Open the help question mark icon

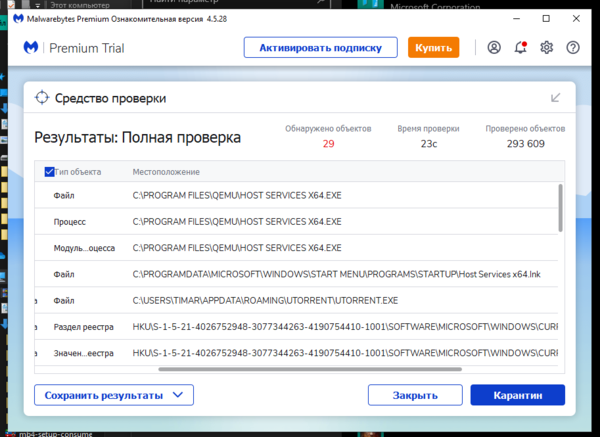(573, 47)
